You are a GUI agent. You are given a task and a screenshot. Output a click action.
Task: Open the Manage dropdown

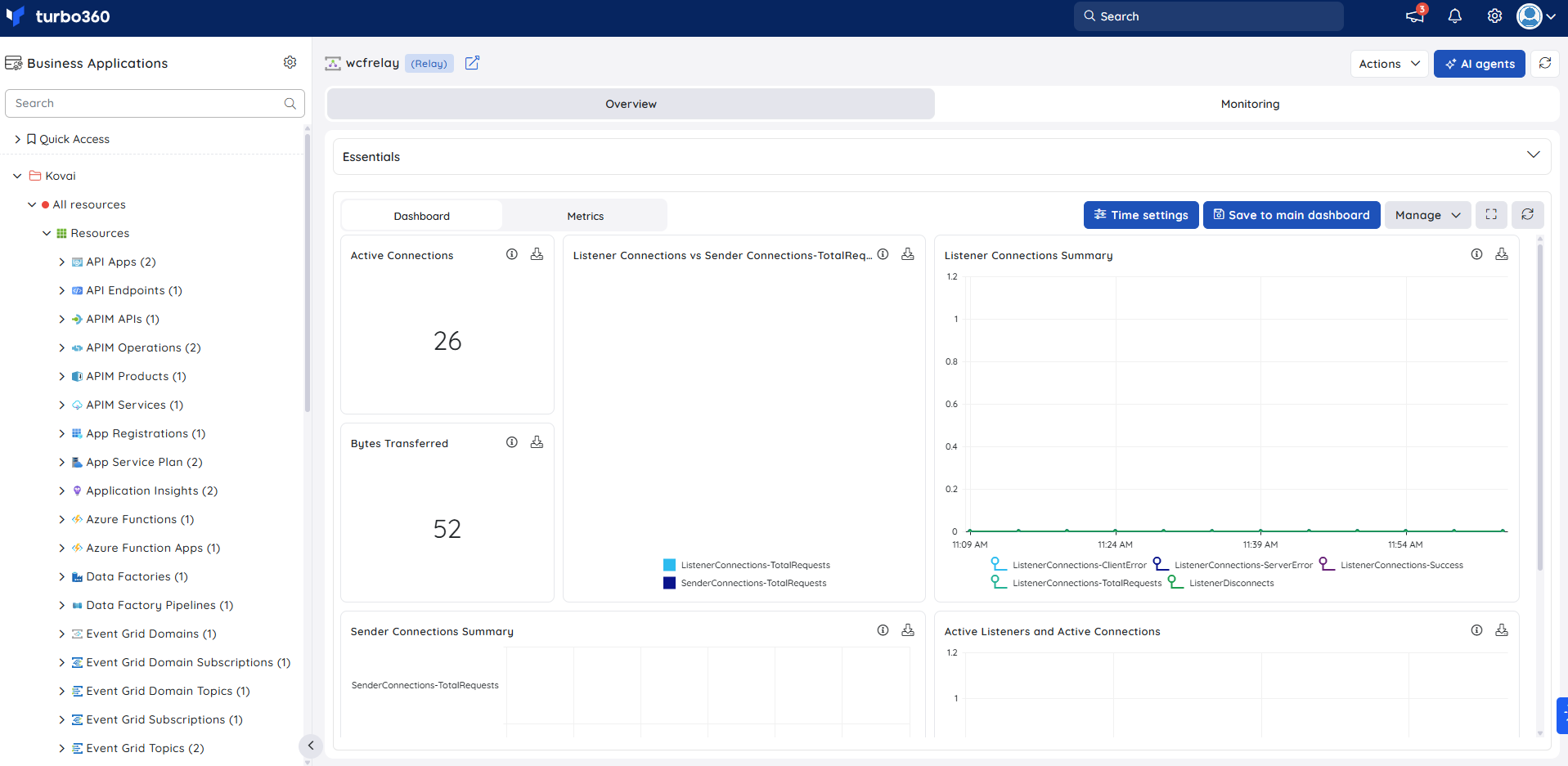coord(1427,215)
